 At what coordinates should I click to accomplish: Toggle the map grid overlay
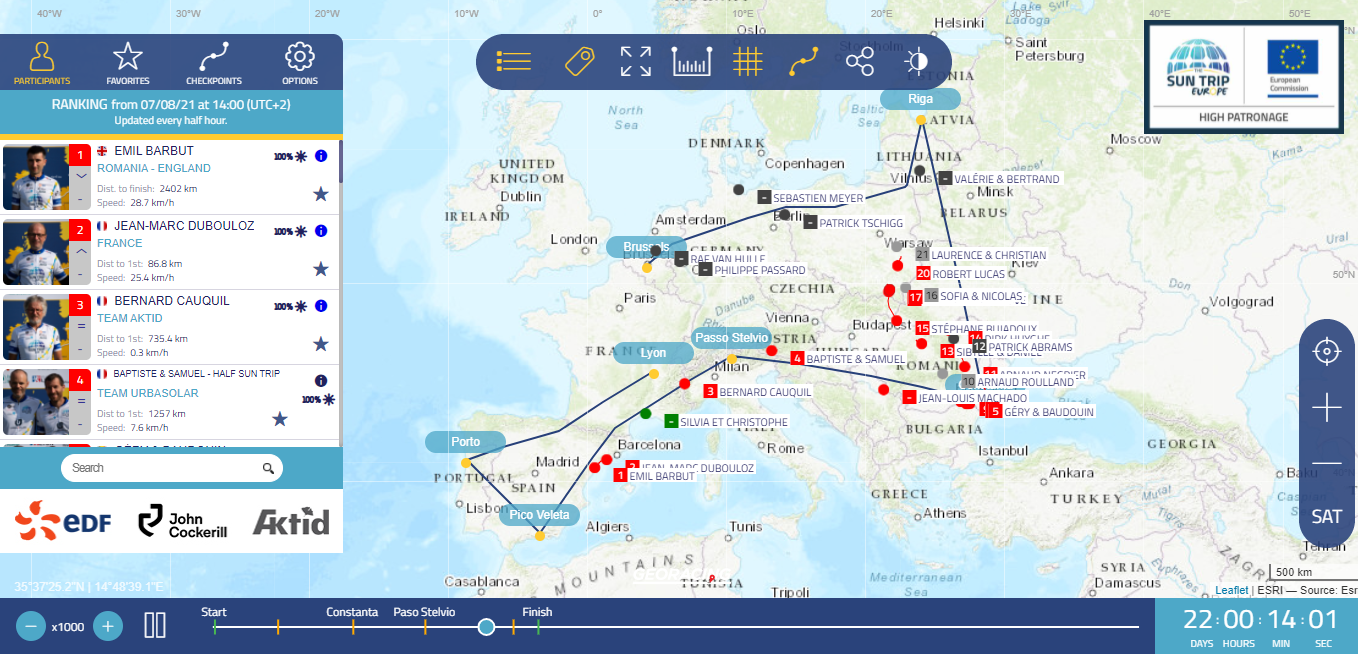(747, 62)
